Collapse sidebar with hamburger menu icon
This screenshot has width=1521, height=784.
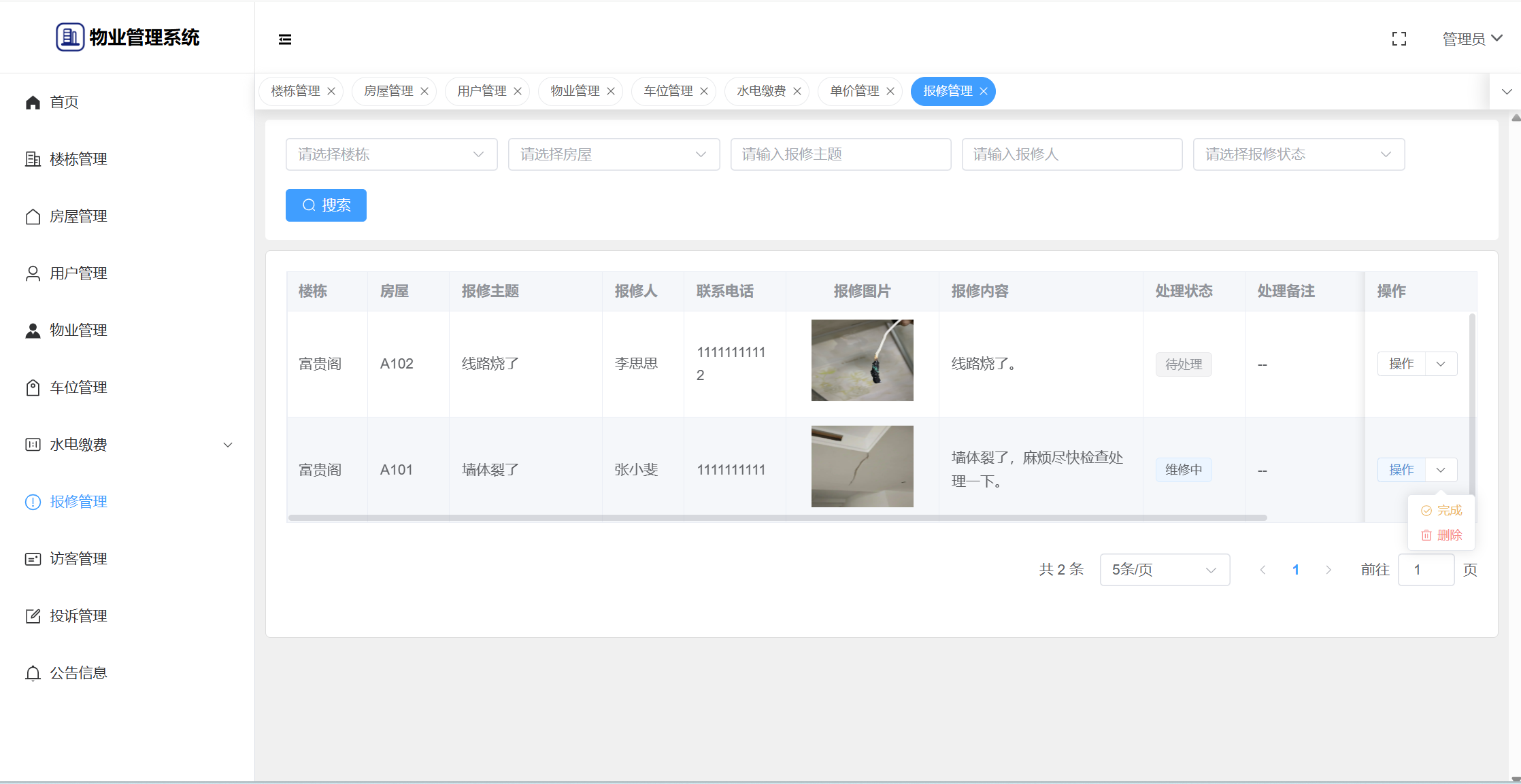pyautogui.click(x=285, y=39)
